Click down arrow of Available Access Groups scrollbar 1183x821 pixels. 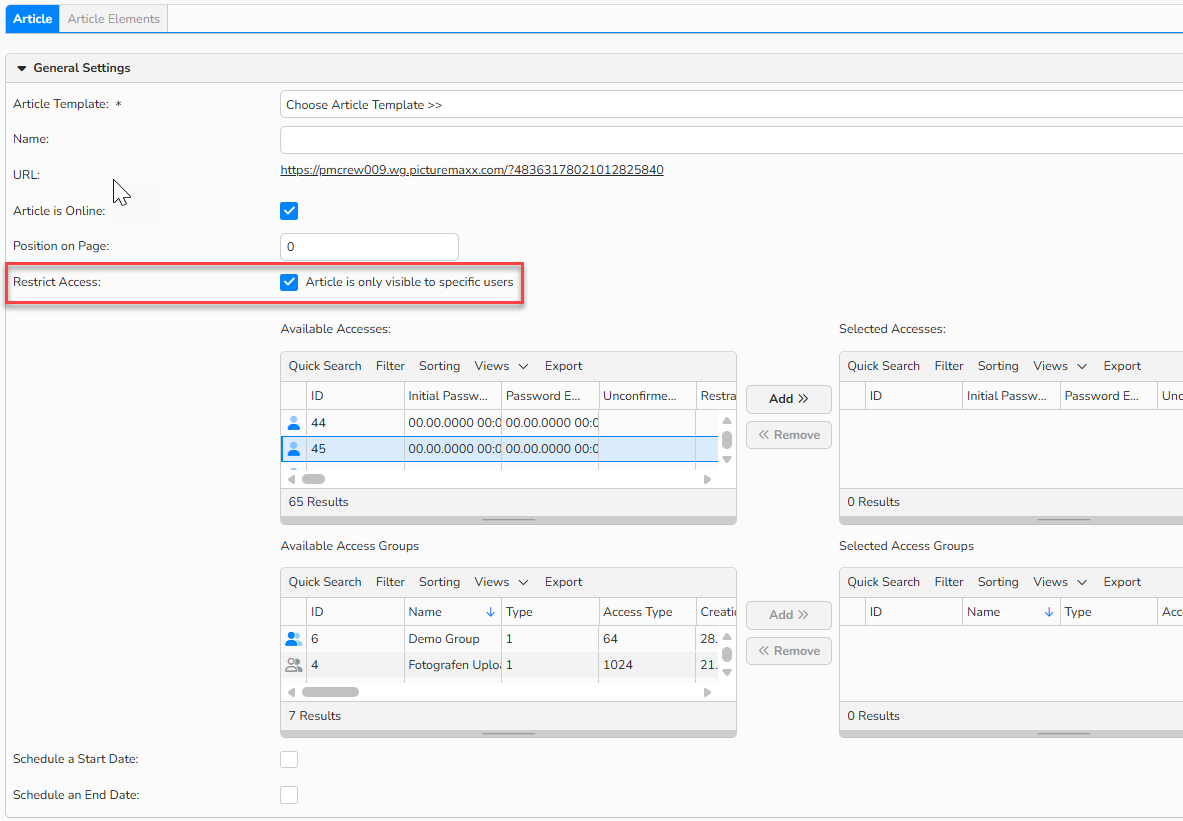[x=727, y=672]
